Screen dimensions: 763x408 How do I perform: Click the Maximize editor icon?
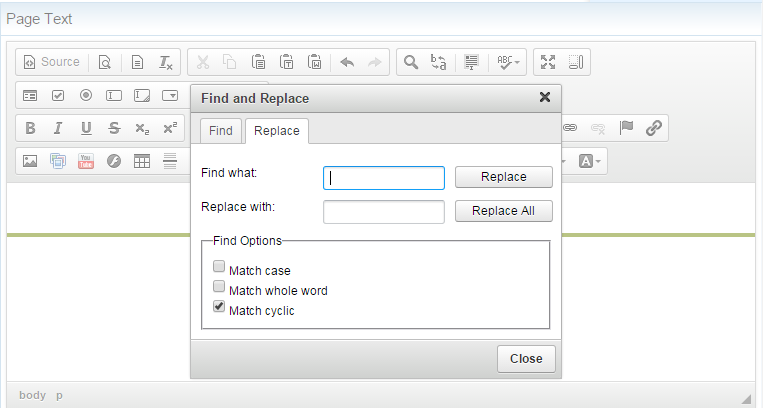(547, 62)
